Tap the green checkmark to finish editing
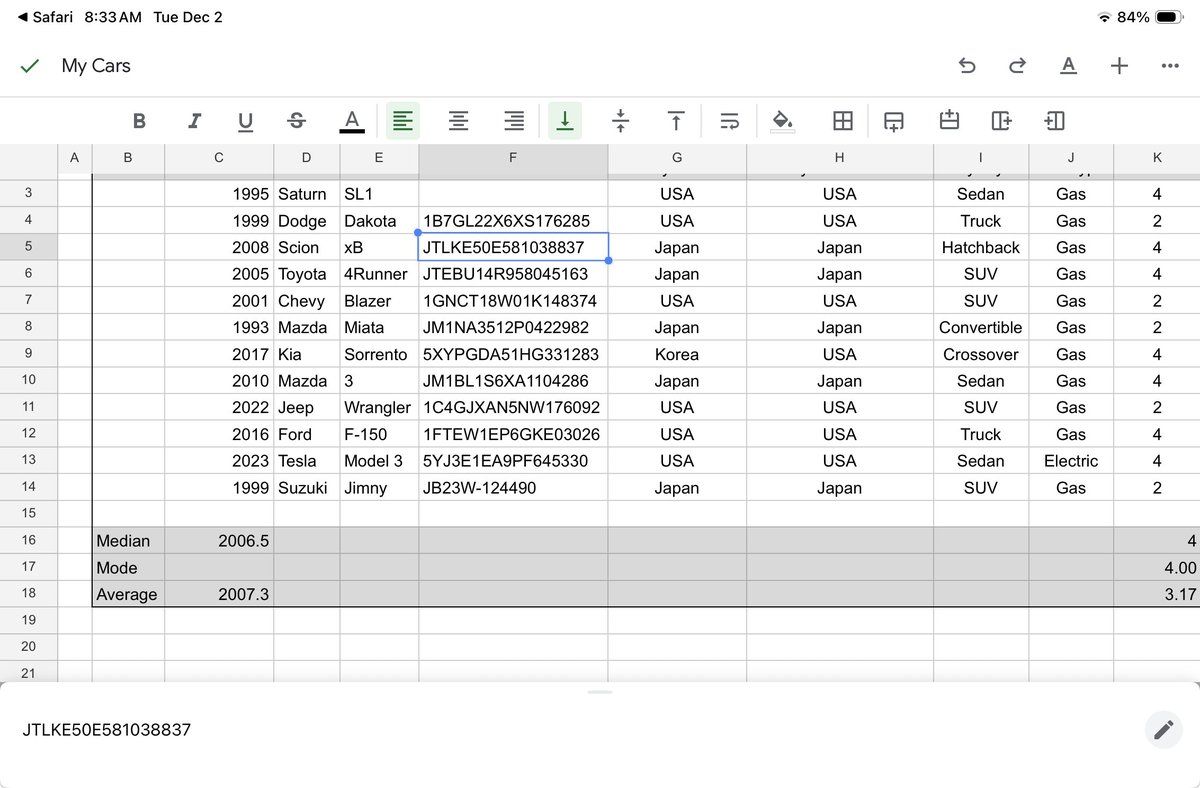Screen dimensions: 1200x788 (x=30, y=66)
